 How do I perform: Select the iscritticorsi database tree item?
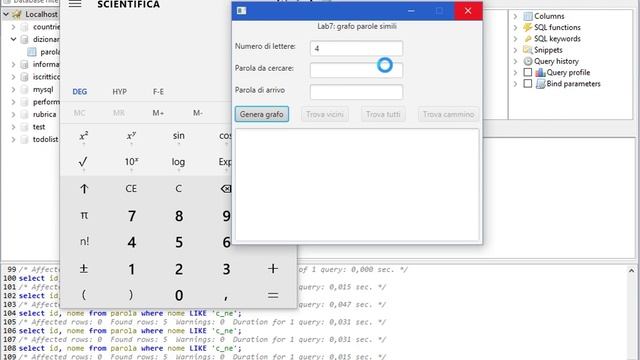tap(46, 77)
